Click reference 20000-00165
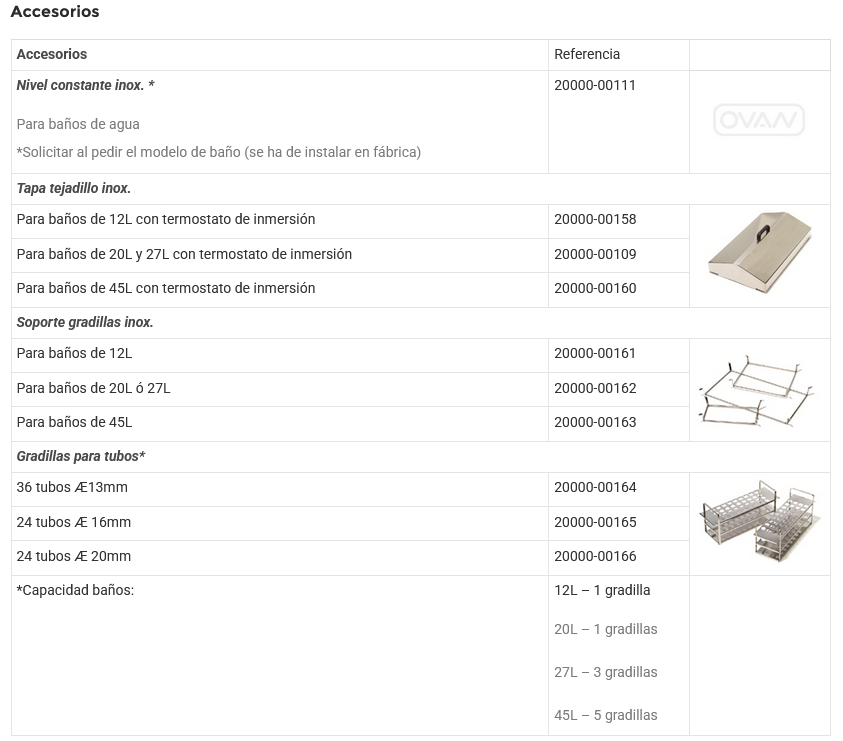 pos(595,523)
